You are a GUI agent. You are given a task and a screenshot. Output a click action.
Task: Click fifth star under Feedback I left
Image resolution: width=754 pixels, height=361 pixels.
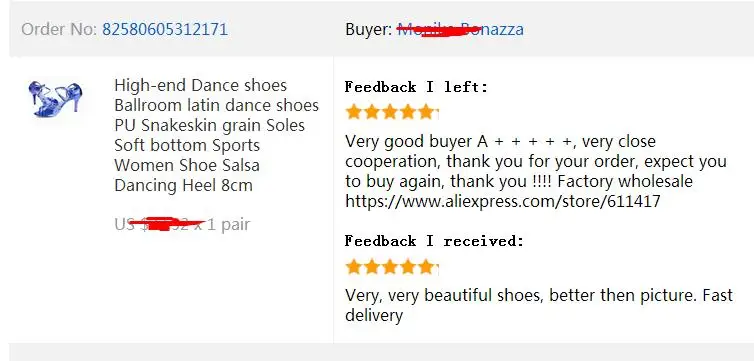coord(426,112)
